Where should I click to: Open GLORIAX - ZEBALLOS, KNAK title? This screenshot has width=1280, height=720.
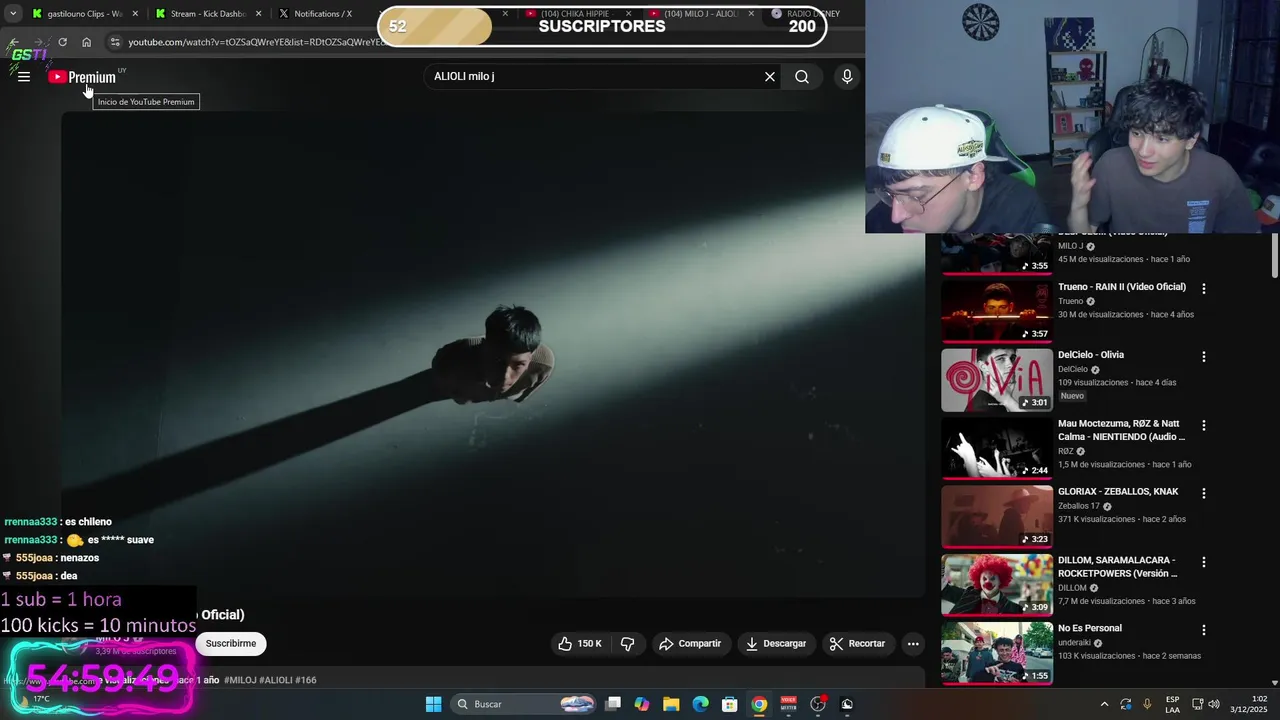click(x=1118, y=492)
